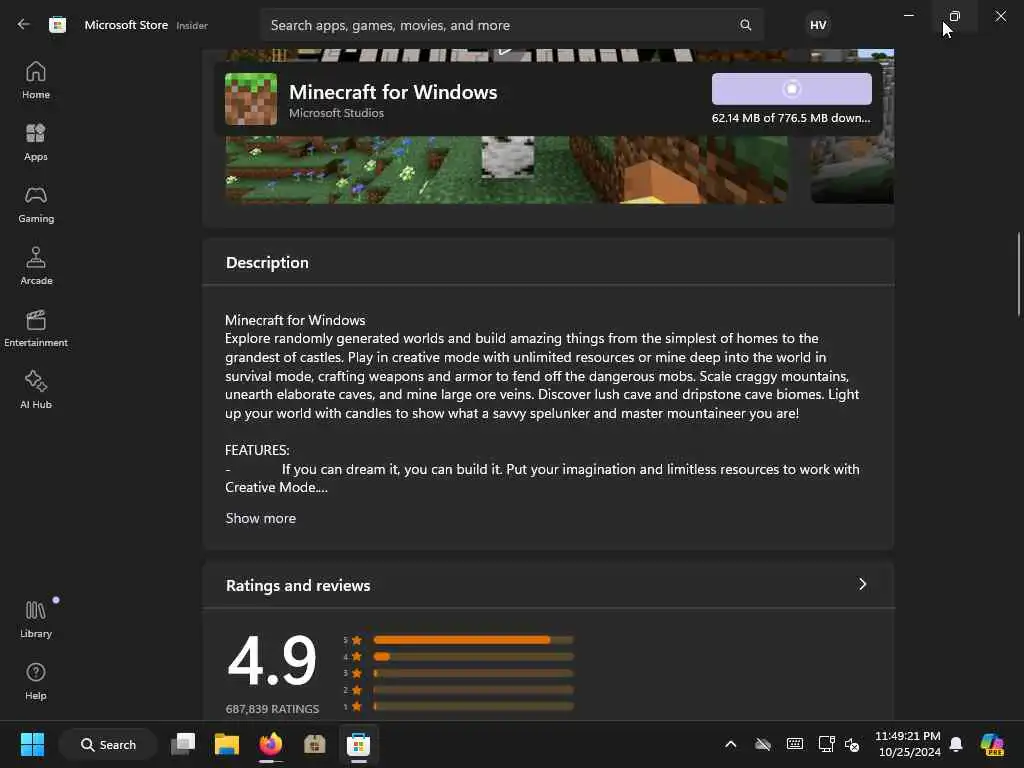This screenshot has width=1024, height=768.
Task: Open the Library in sidebar
Action: click(36, 619)
